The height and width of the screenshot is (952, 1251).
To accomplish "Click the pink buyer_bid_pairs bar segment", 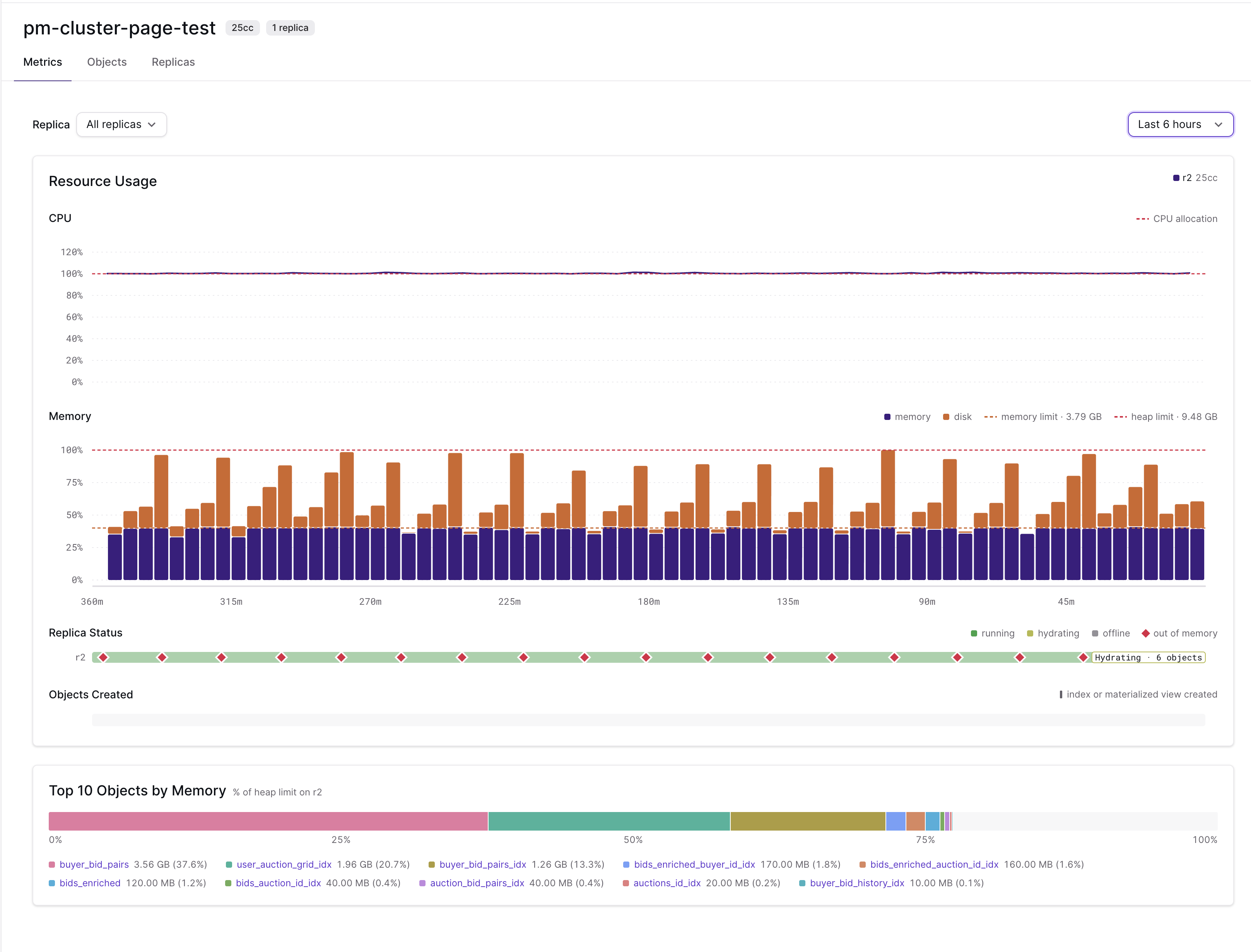I will pos(268,821).
